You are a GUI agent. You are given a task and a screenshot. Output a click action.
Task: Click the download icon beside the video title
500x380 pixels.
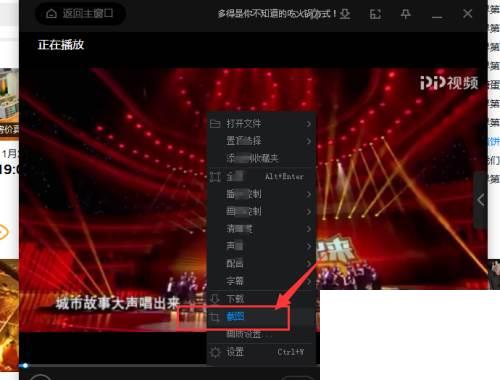coord(345,14)
